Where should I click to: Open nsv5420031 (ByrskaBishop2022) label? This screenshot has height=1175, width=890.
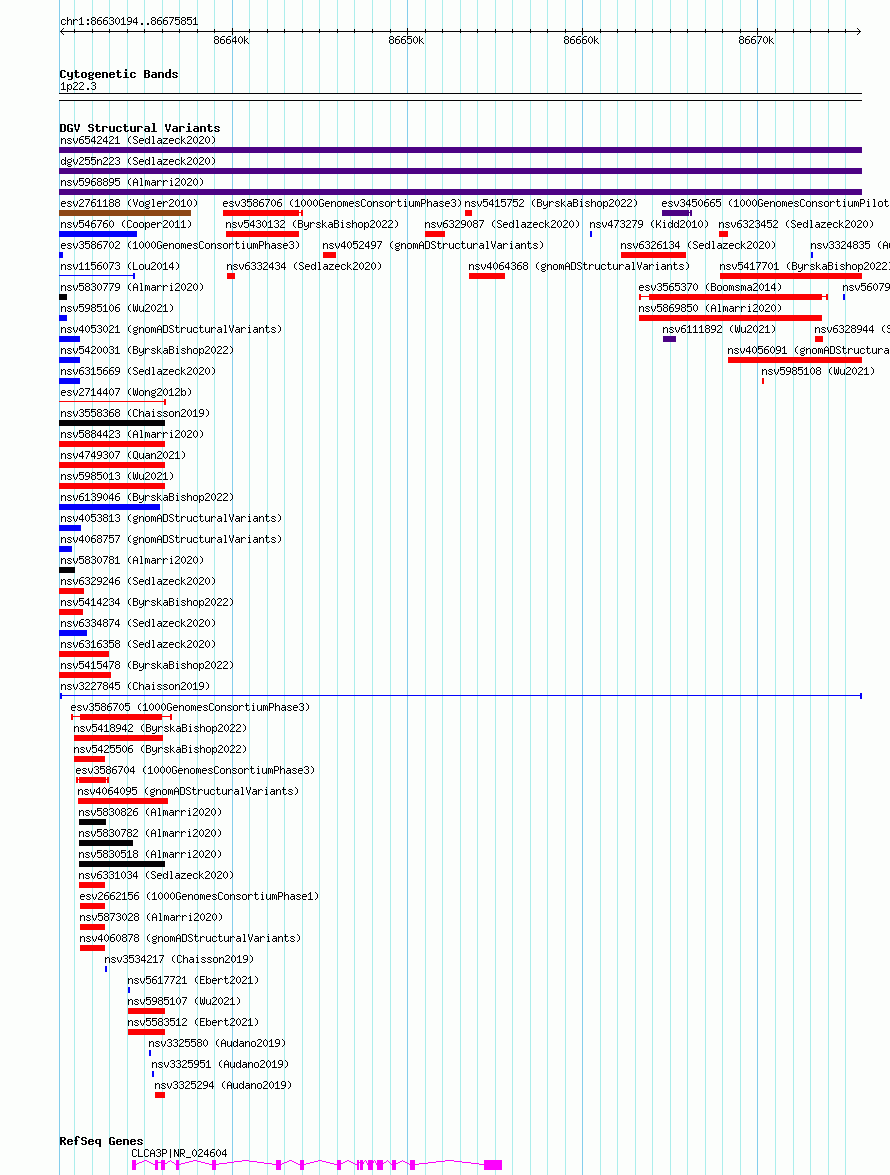147,350
